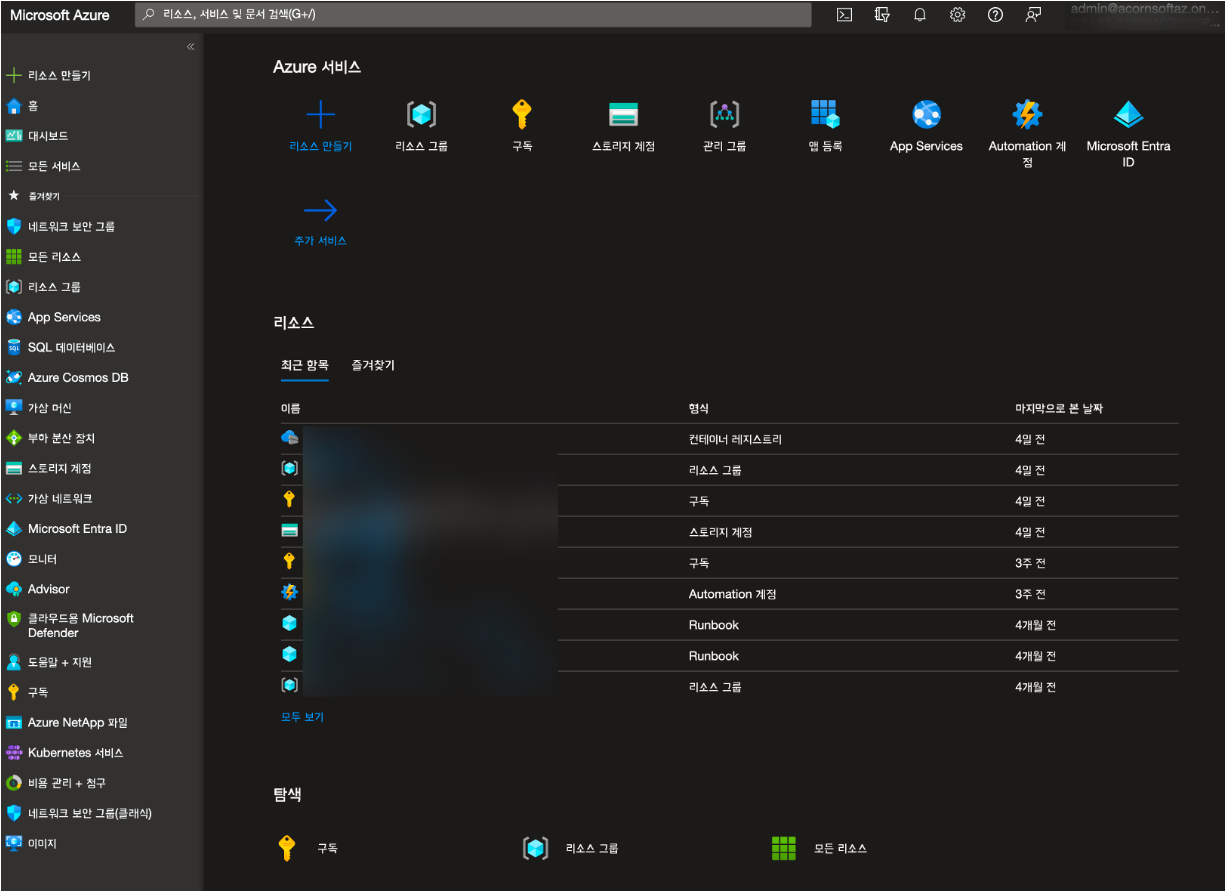Open 모든 리소스 under the 탐색 section
This screenshot has width=1226, height=892.
point(820,848)
